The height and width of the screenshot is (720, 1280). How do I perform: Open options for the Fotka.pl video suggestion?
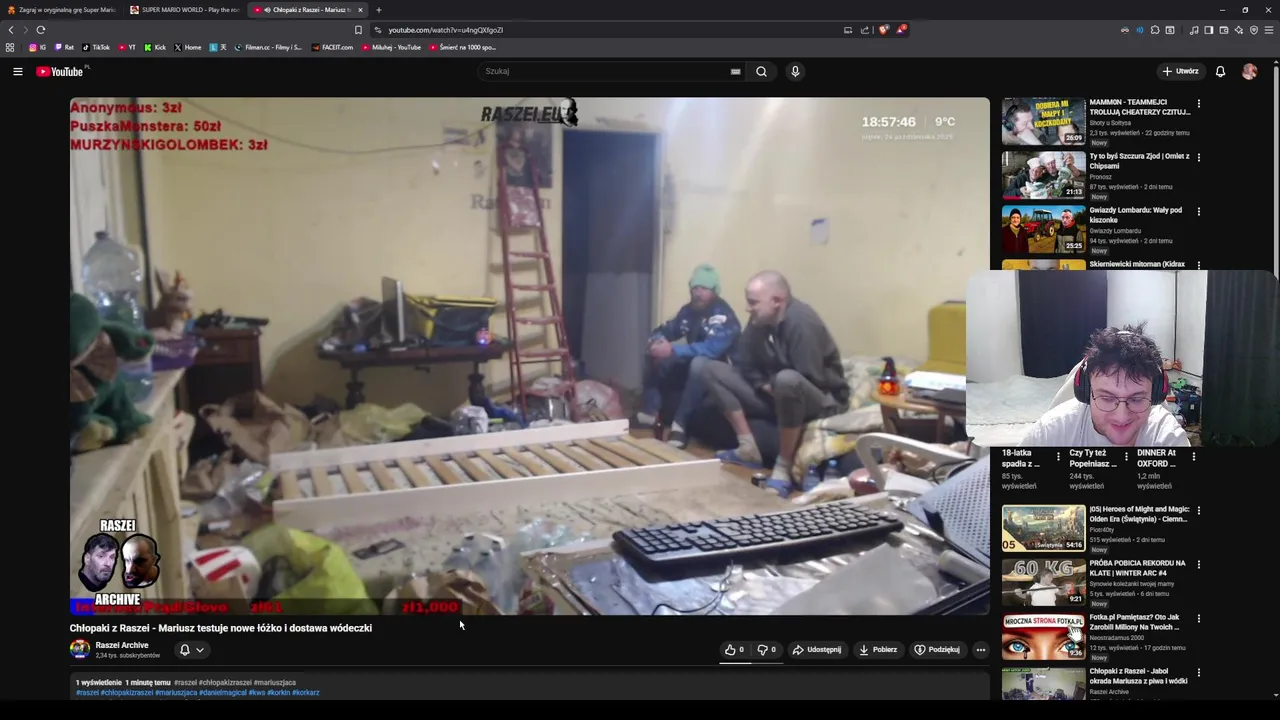coord(1198,618)
